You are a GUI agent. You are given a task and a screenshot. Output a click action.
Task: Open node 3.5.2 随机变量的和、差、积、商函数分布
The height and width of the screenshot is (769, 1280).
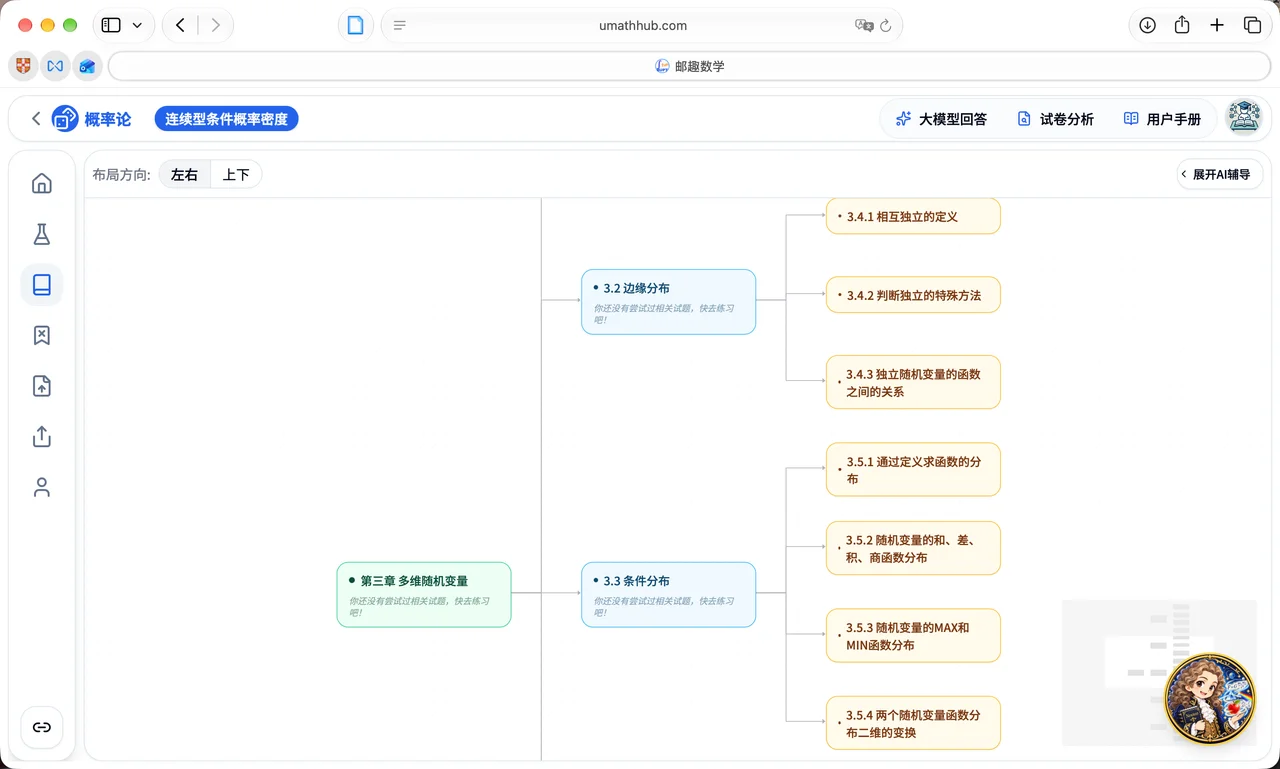pyautogui.click(x=913, y=548)
